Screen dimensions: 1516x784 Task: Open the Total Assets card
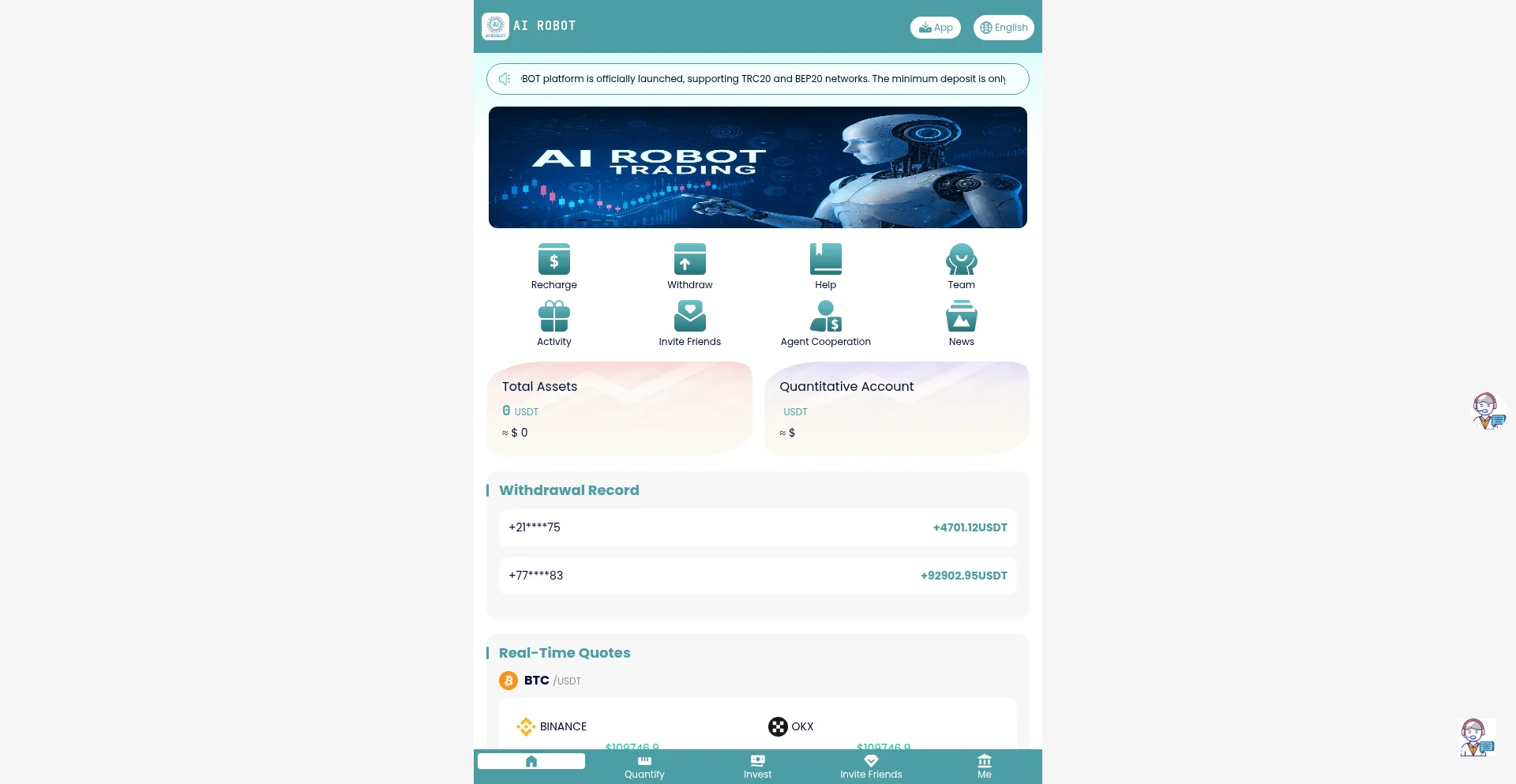pyautogui.click(x=620, y=409)
